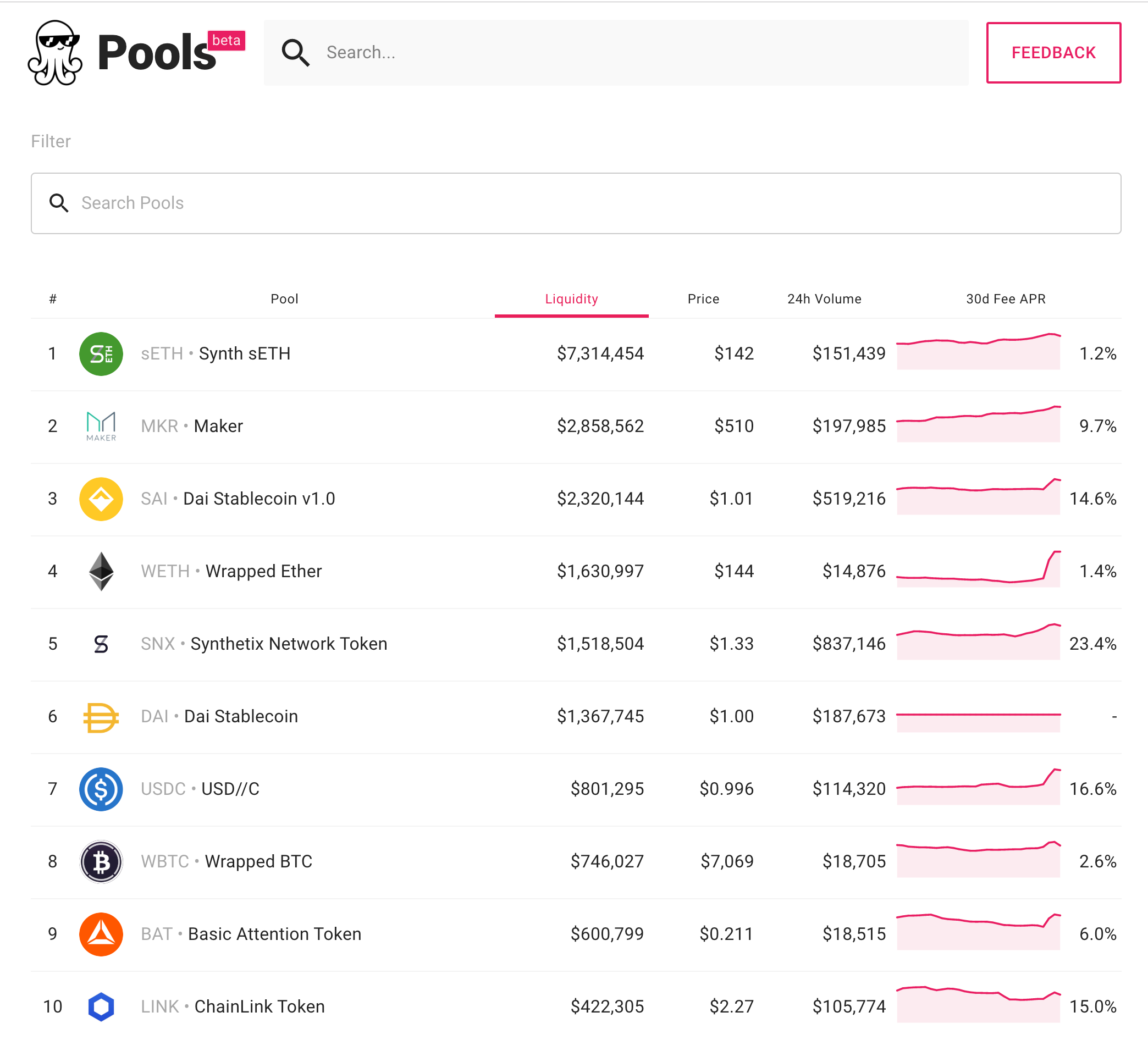Click the sETH green token icon
This screenshot has height=1051, width=1148.
pos(101,353)
